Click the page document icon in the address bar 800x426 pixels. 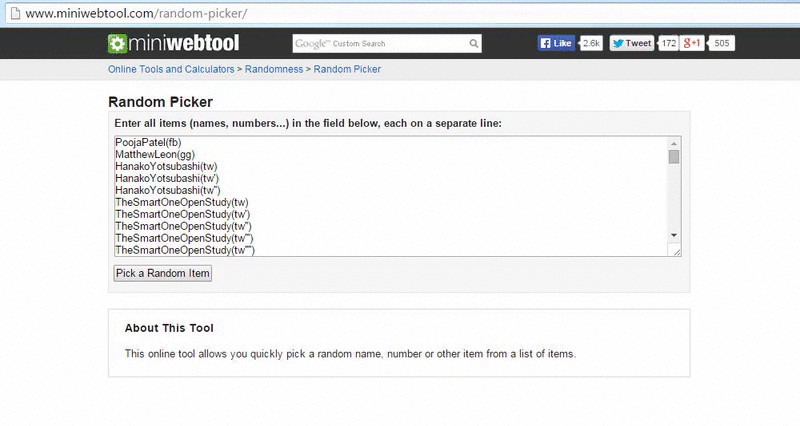point(15,13)
